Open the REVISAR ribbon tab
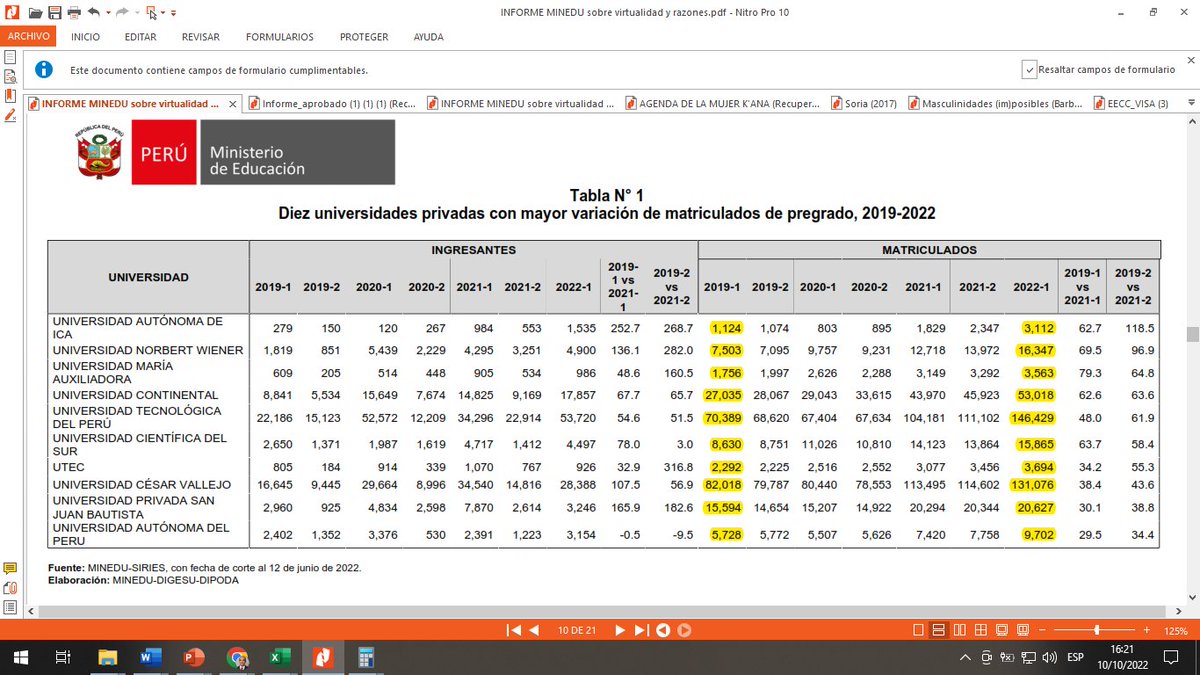1200x675 pixels. coord(201,37)
